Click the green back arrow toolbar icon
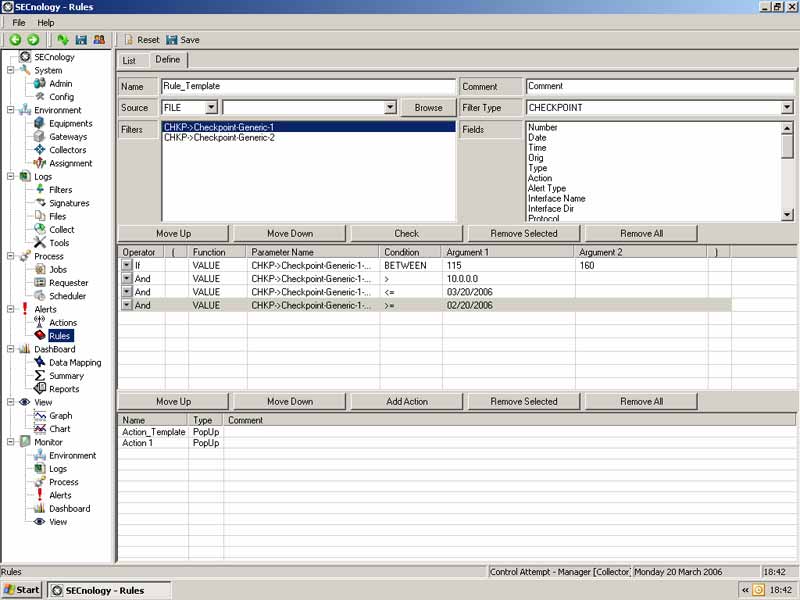Screen dimensions: 800x600 15,39
